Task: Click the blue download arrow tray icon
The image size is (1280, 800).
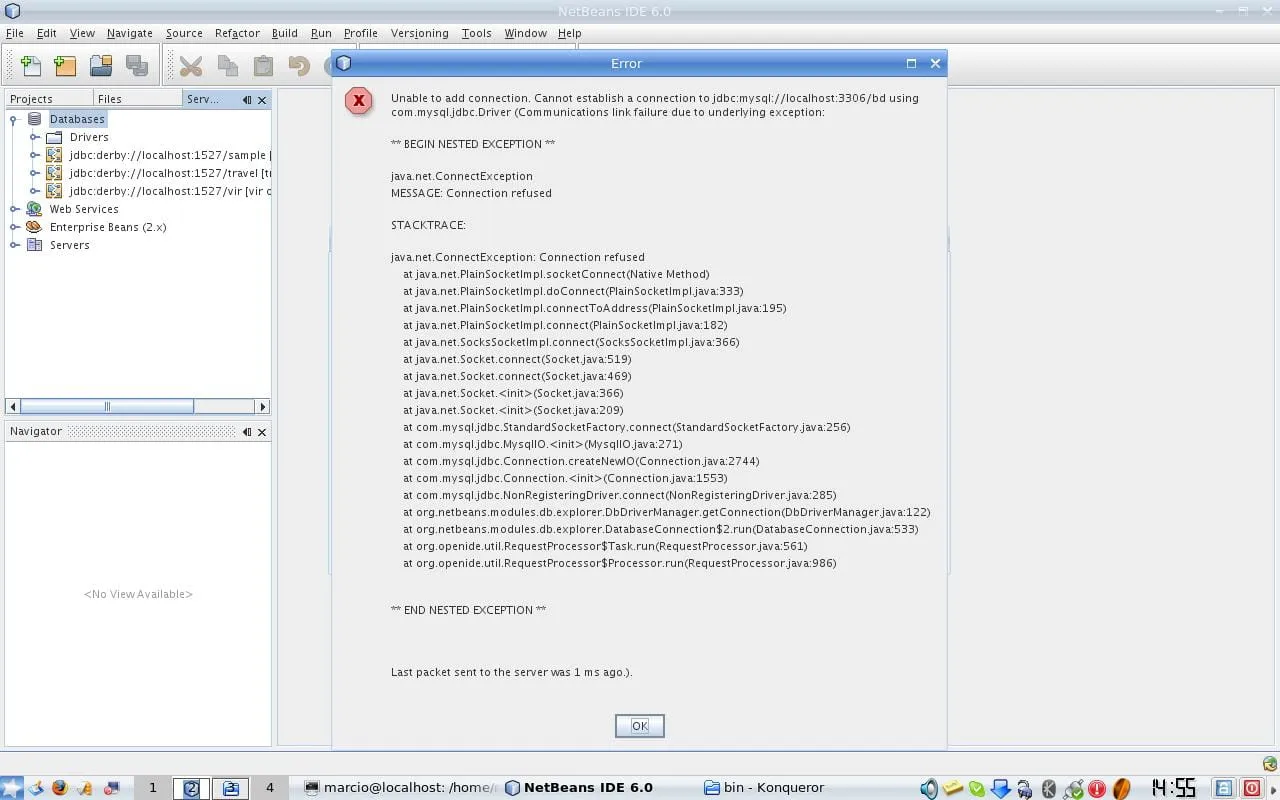Action: 1000,789
